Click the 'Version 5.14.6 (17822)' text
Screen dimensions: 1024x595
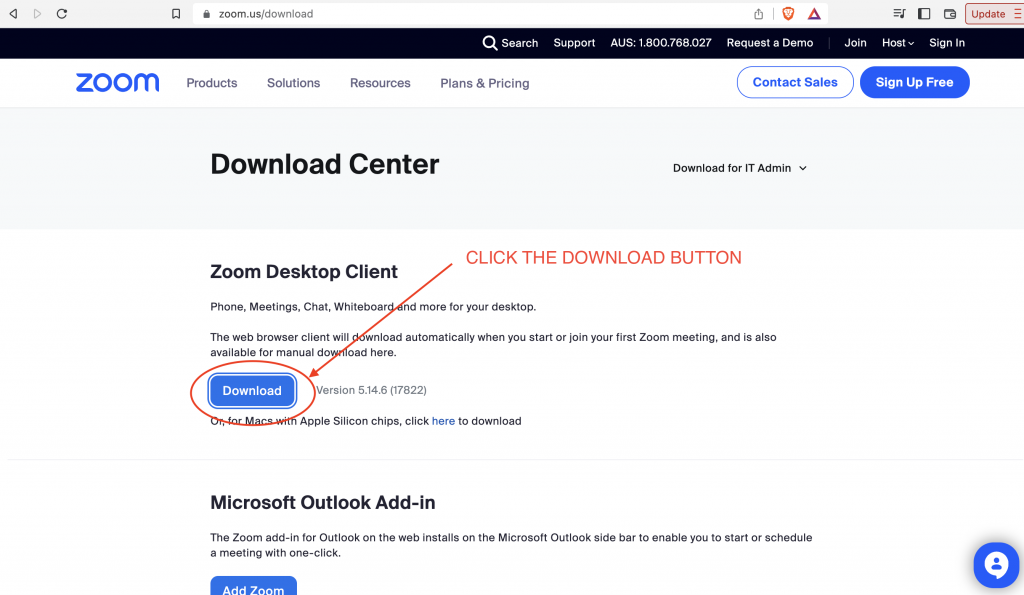(371, 390)
